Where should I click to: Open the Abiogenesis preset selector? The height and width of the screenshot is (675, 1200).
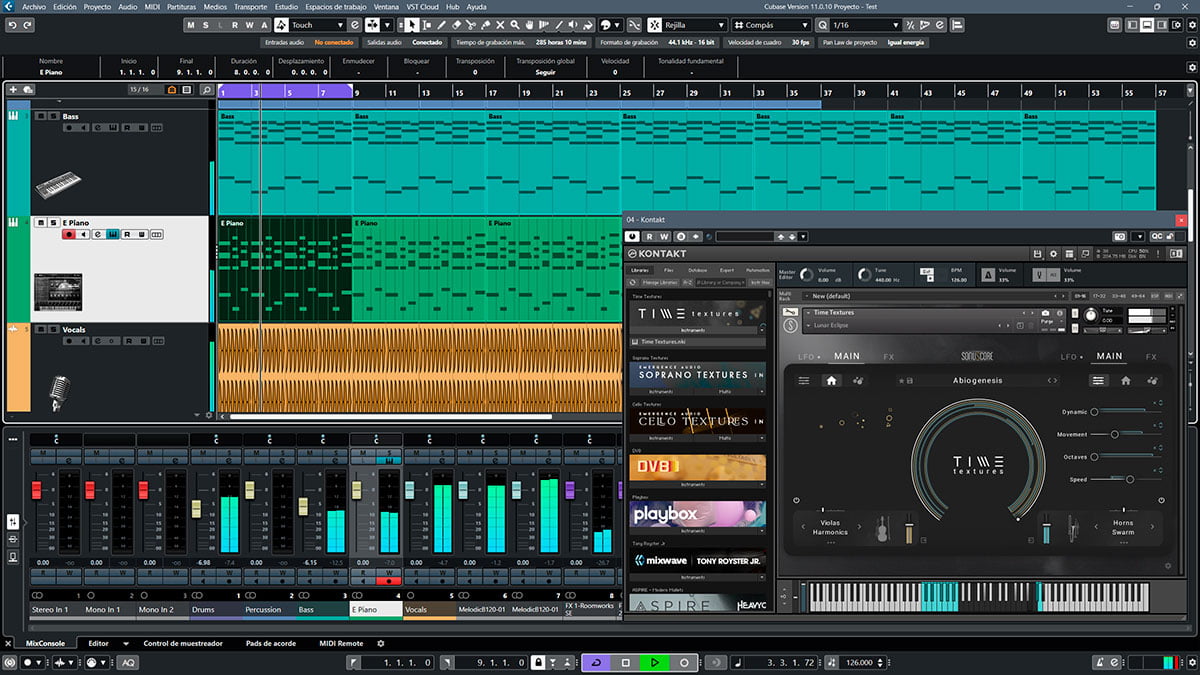(x=978, y=380)
